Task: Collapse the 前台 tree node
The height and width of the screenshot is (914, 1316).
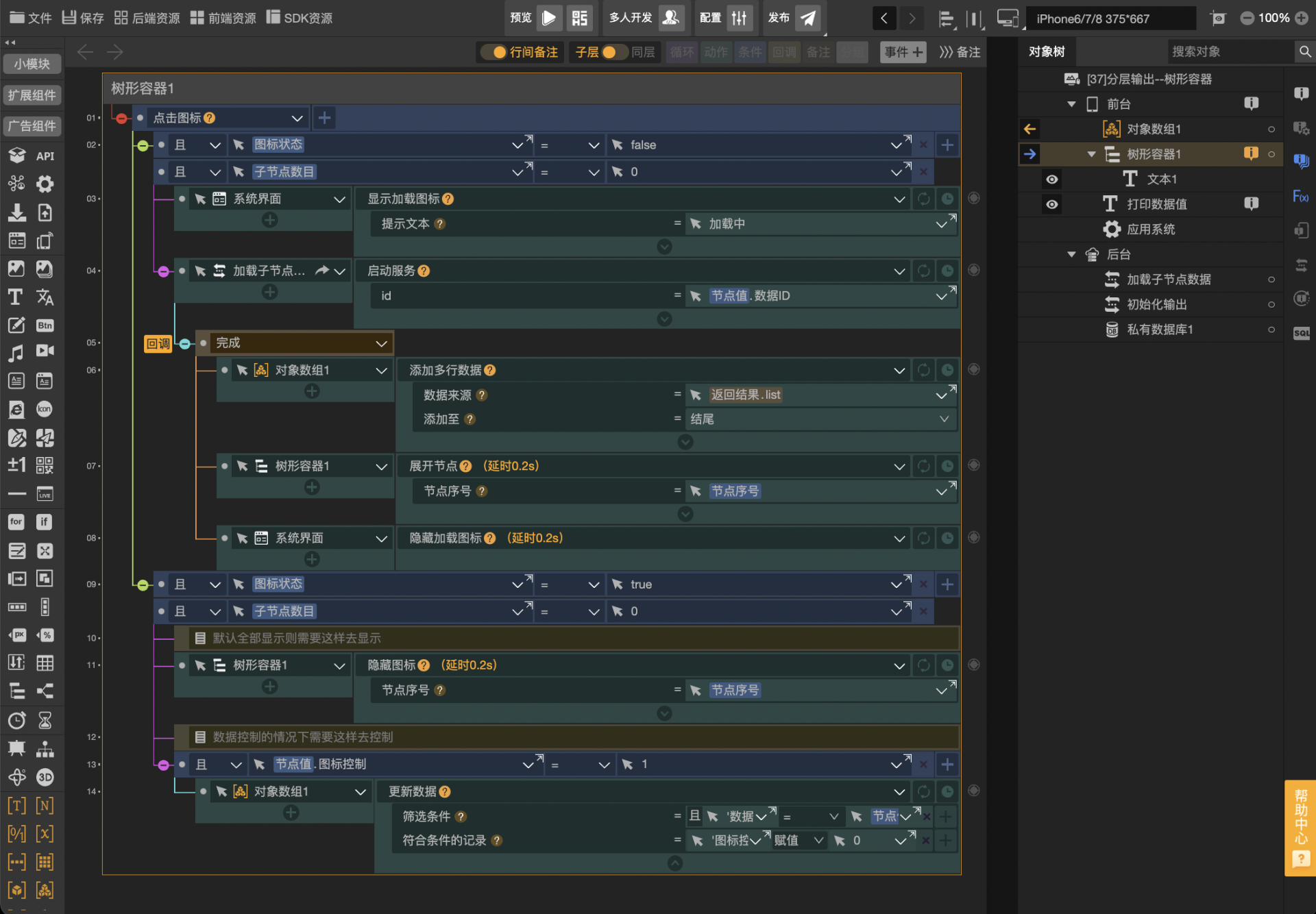Action: (x=1071, y=104)
